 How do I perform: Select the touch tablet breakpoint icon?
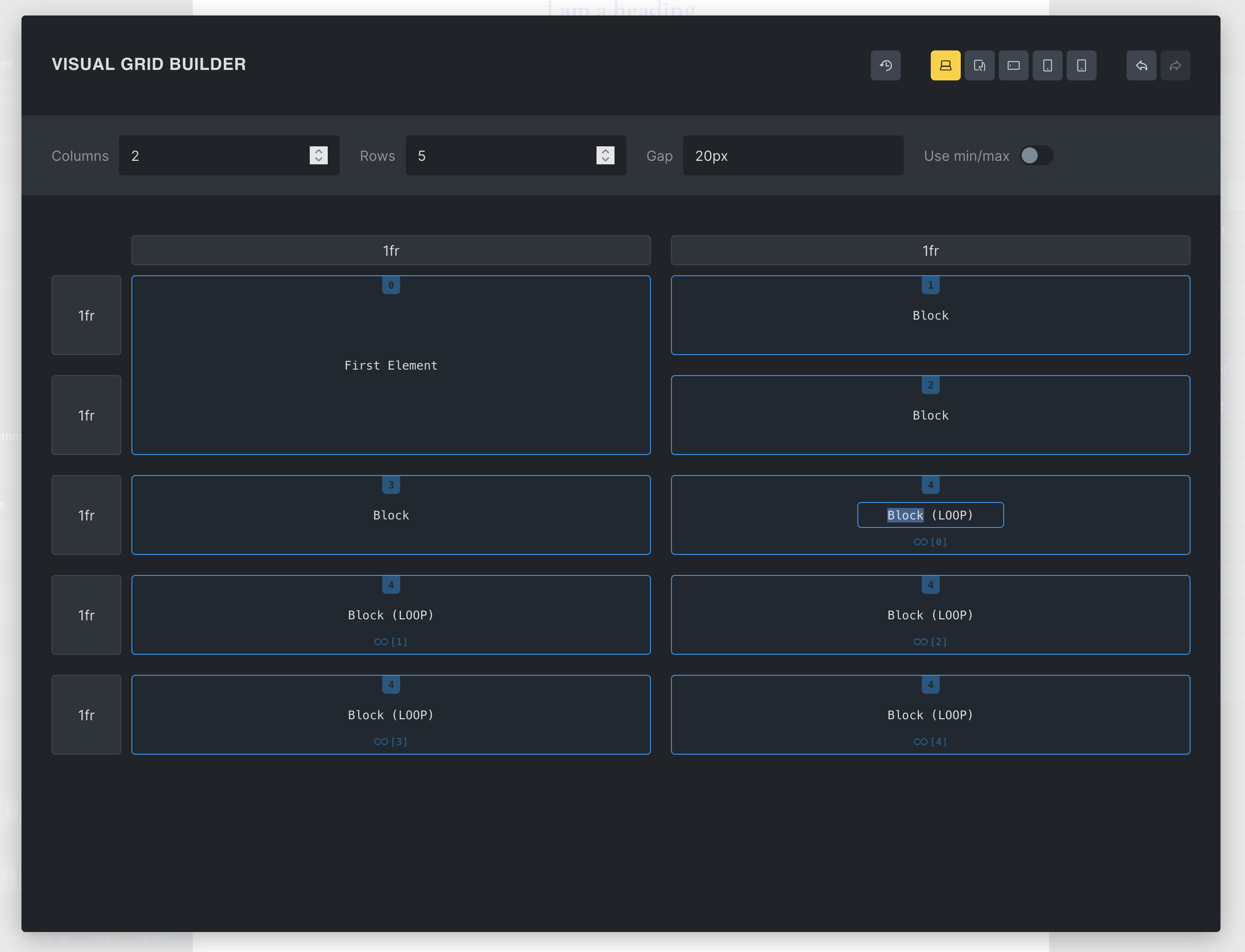click(x=979, y=65)
